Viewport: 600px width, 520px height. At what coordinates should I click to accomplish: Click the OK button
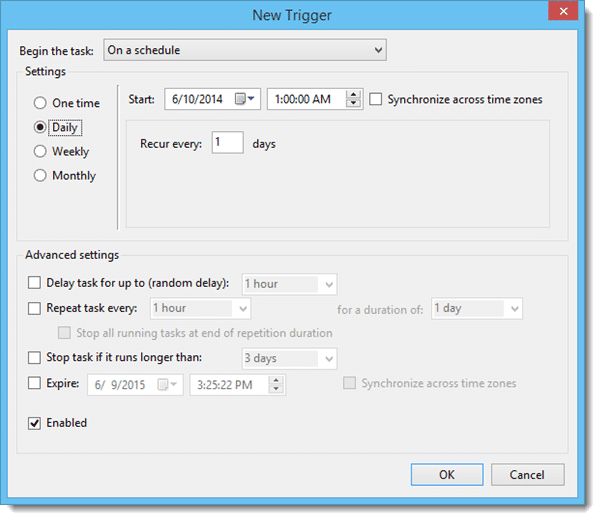tap(447, 474)
